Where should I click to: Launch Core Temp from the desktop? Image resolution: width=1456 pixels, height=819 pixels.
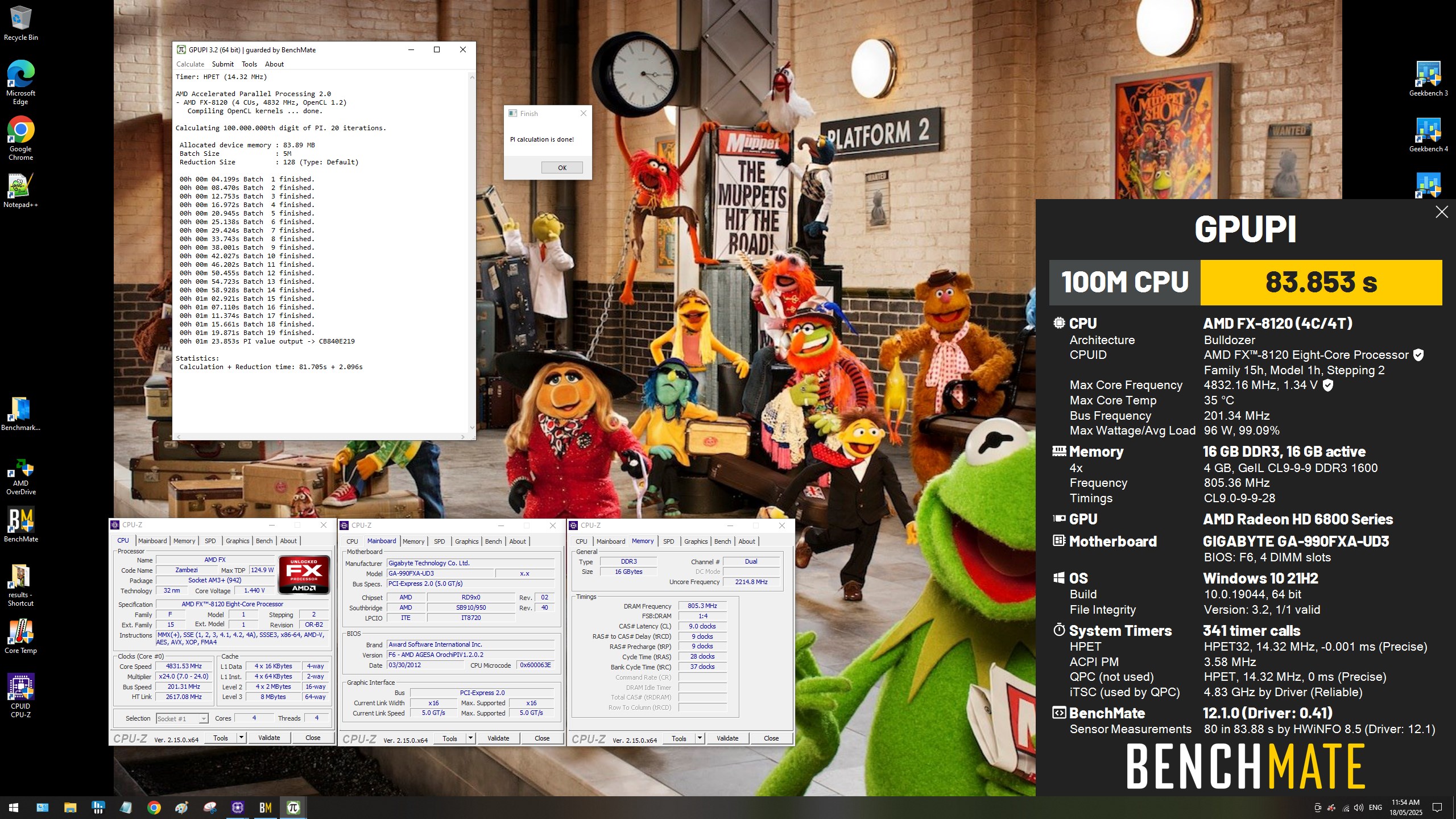pos(20,636)
